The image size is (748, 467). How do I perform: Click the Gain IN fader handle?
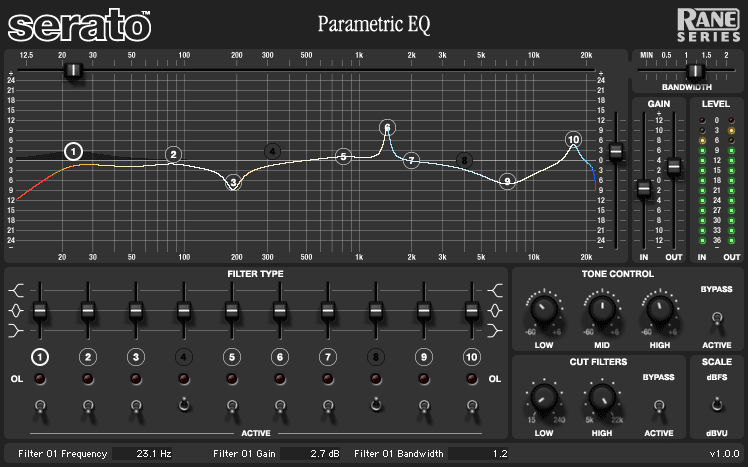tap(645, 188)
